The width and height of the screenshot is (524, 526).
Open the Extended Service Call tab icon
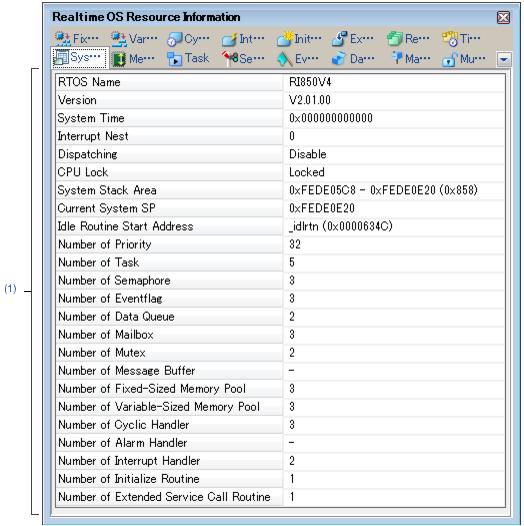(339, 39)
